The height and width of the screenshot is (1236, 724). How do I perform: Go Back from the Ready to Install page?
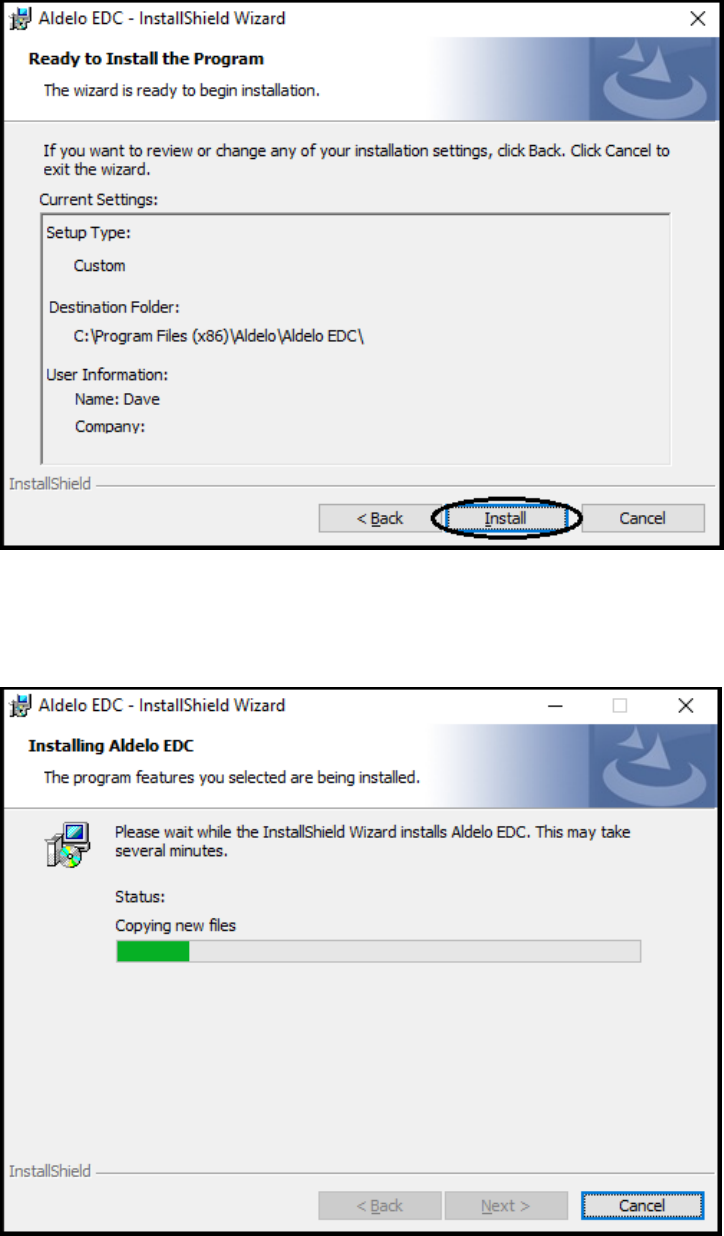pos(380,518)
